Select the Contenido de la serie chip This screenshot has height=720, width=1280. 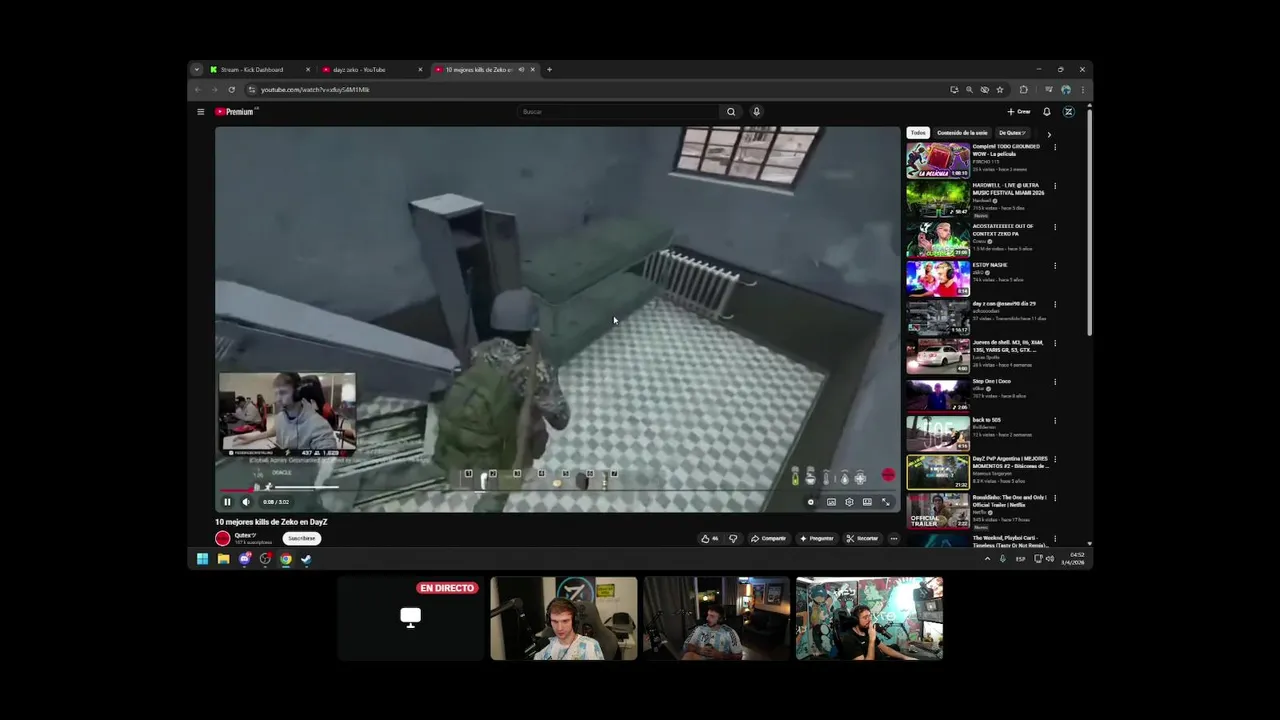[x=962, y=133]
